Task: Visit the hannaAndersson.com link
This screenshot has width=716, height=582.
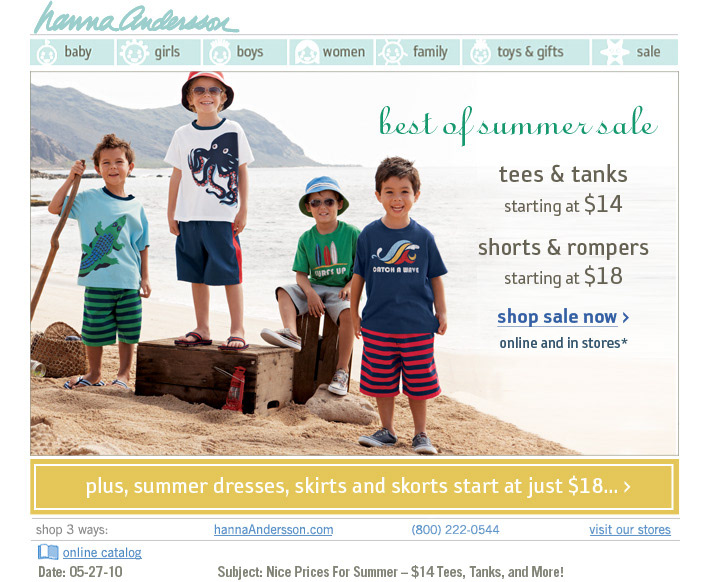Action: click(x=274, y=530)
